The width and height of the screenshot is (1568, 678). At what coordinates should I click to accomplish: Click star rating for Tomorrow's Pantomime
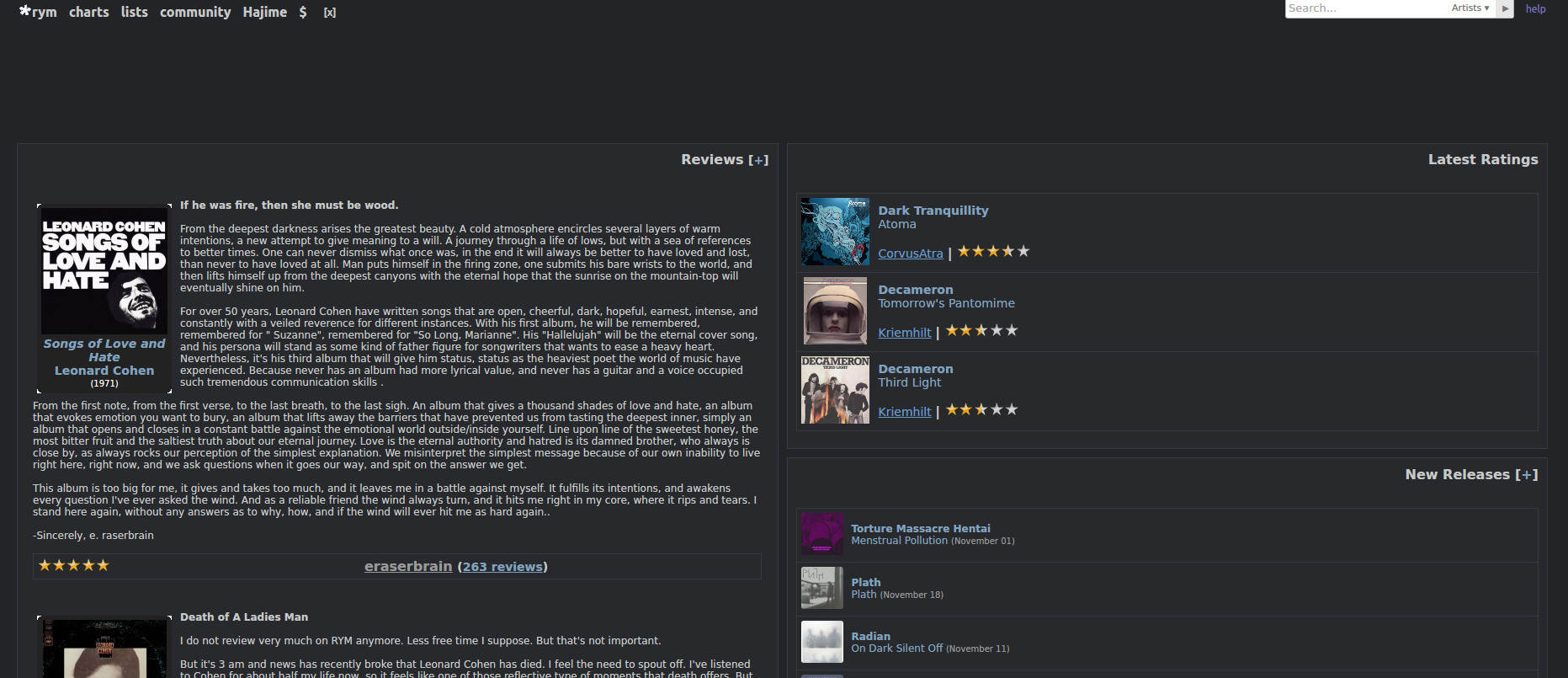coord(982,331)
